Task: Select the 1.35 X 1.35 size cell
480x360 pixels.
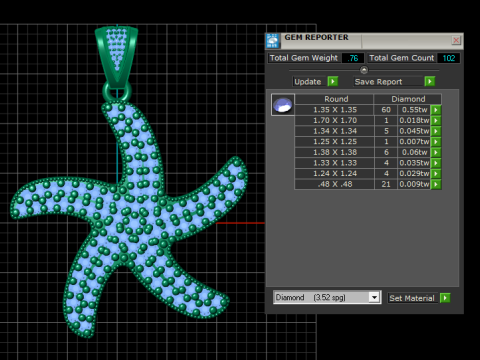Action: click(x=334, y=110)
